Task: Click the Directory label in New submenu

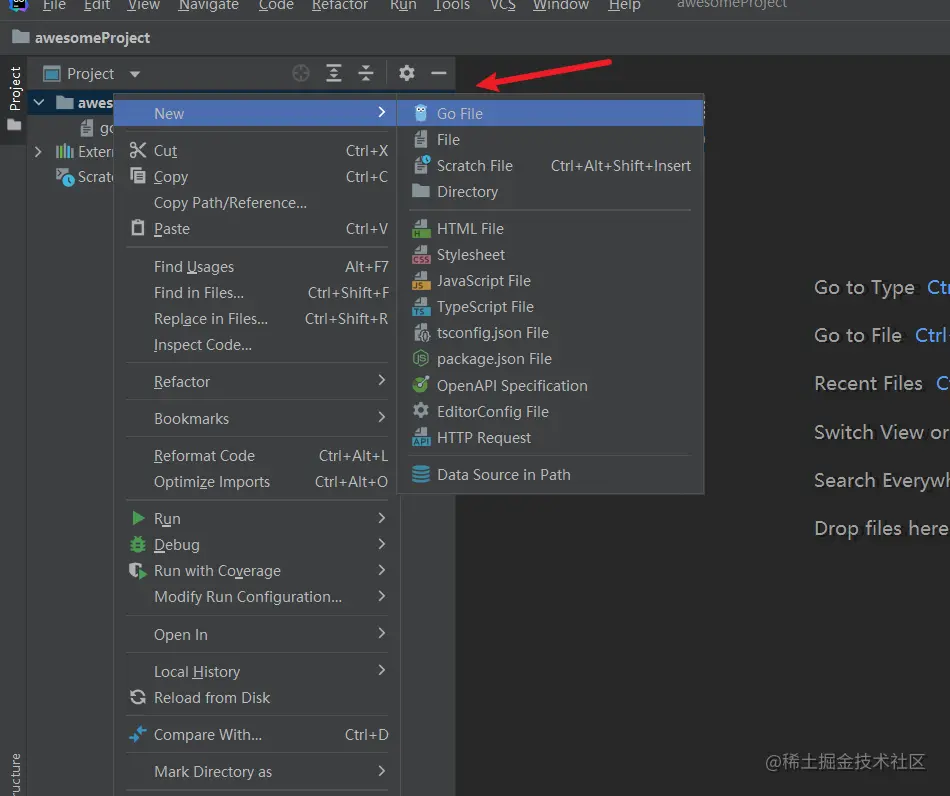Action: (467, 191)
